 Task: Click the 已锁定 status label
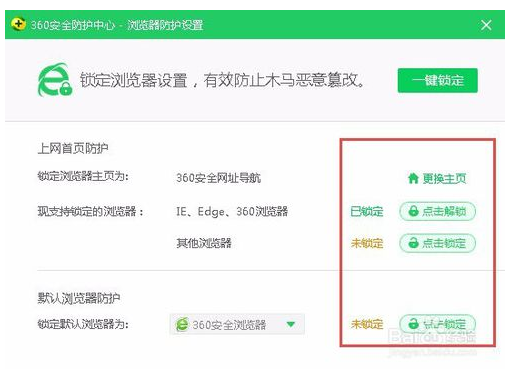click(367, 211)
